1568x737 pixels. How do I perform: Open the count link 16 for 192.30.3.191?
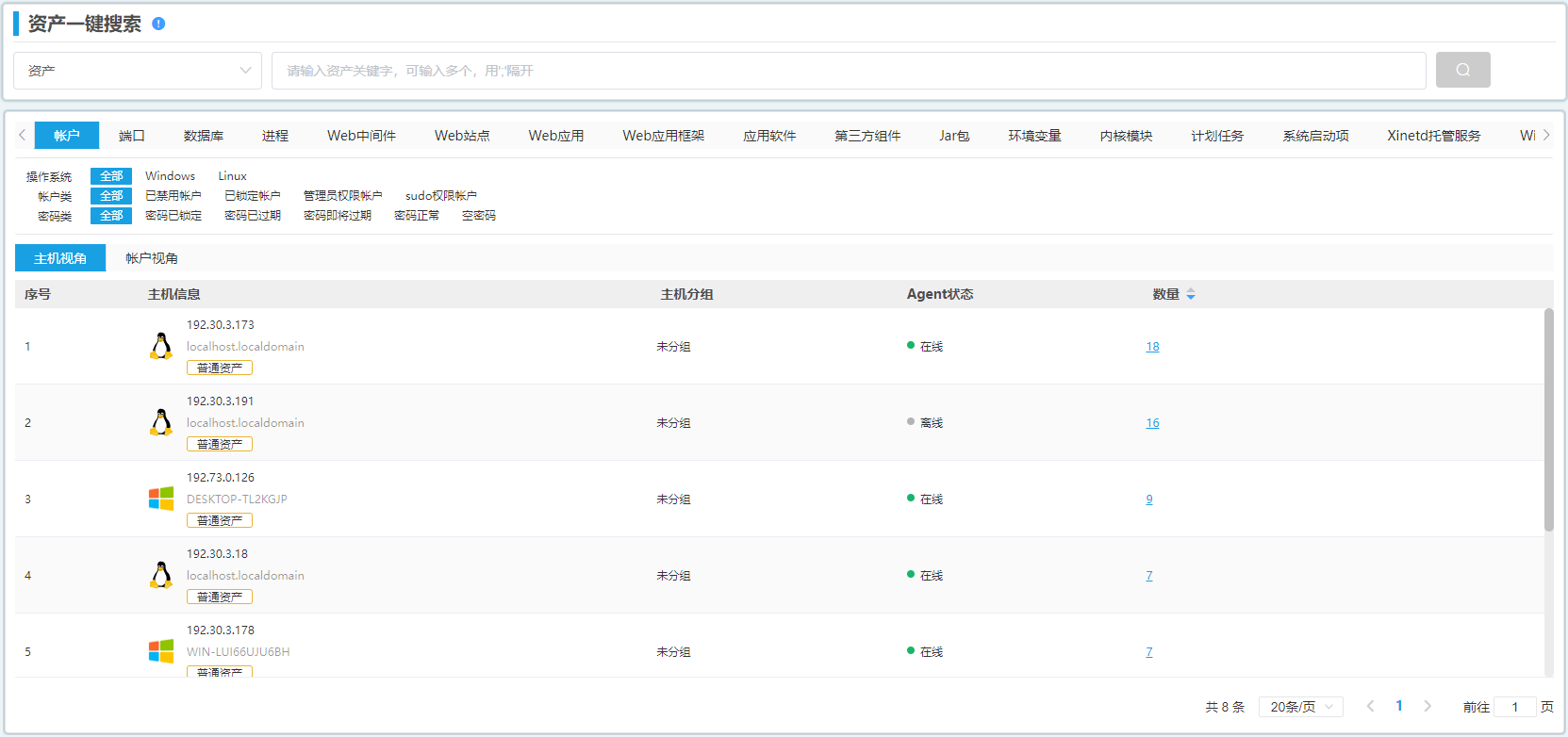tap(1152, 423)
